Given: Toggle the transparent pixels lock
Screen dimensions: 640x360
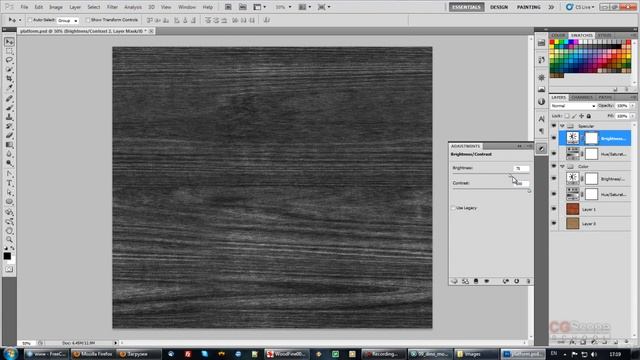Looking at the screenshot, I should click(567, 116).
